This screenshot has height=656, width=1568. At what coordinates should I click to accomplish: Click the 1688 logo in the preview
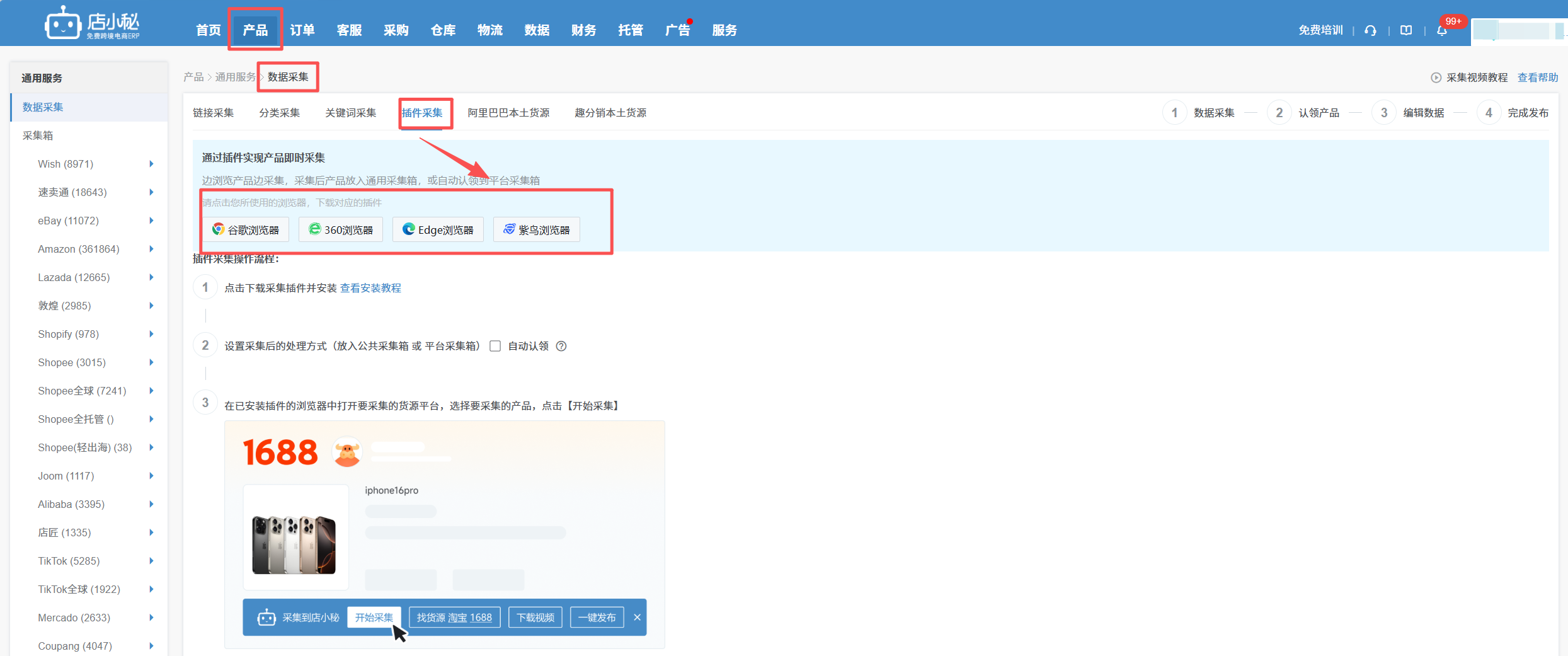(280, 452)
